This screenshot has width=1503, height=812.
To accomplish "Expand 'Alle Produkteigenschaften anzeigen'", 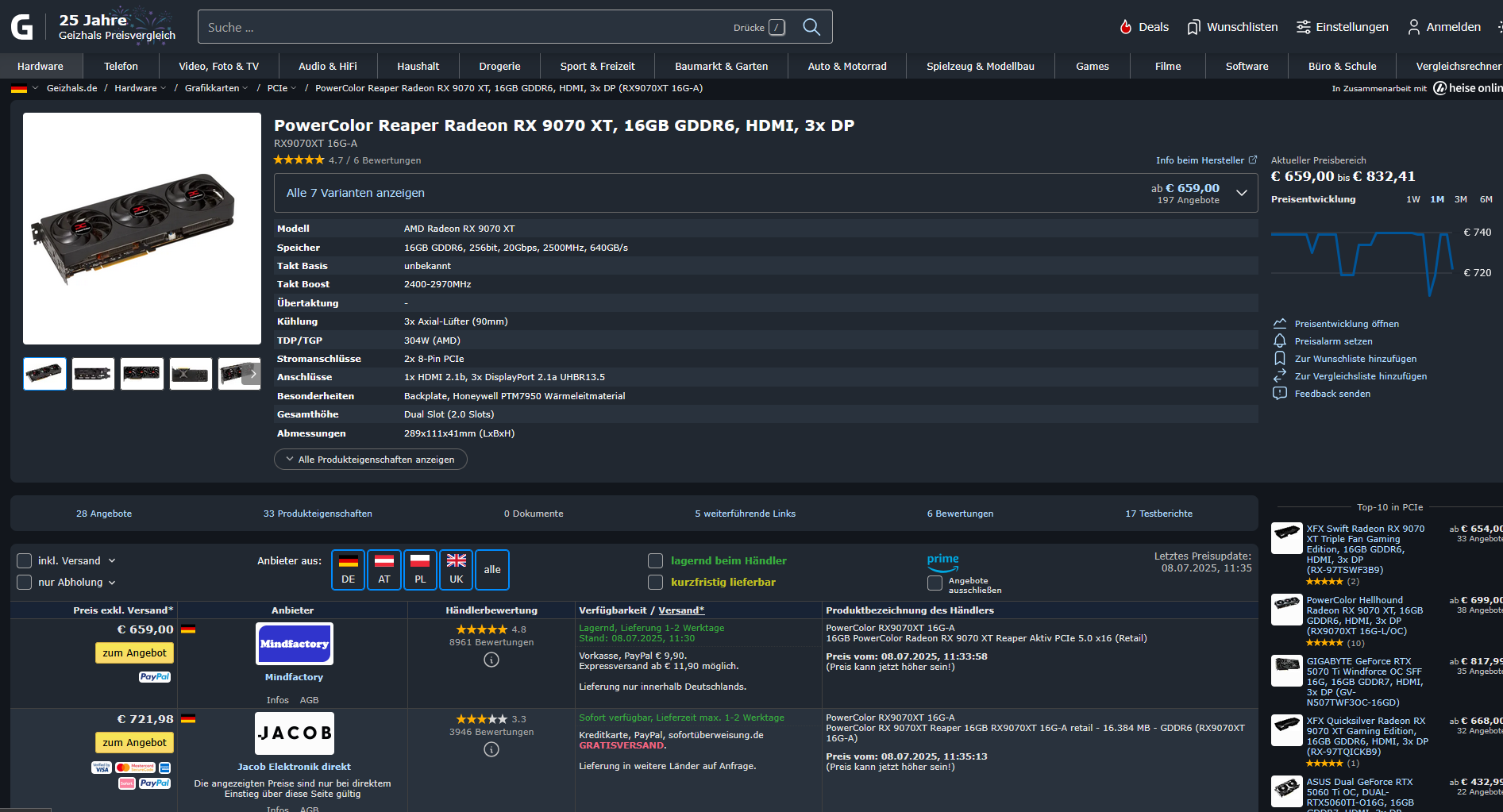I will (370, 459).
